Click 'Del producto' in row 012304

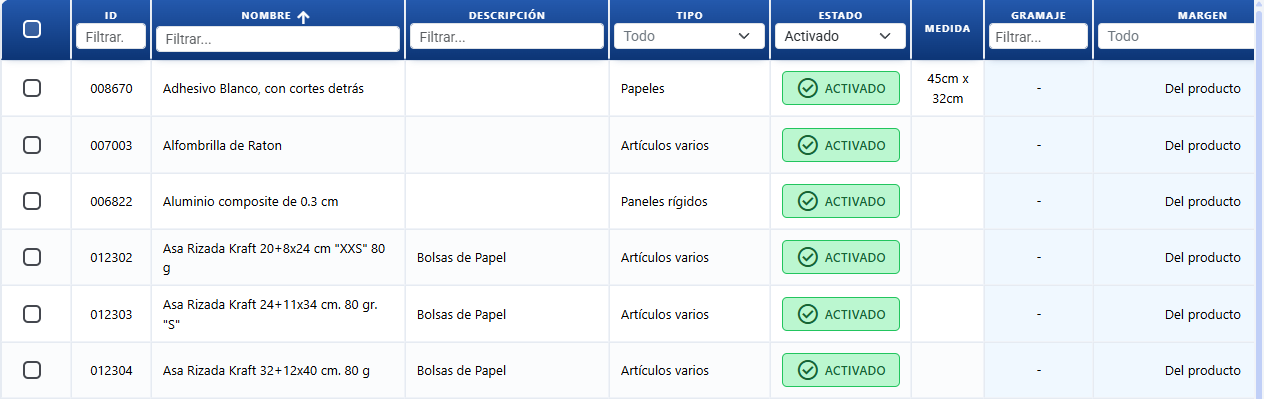click(x=1202, y=370)
